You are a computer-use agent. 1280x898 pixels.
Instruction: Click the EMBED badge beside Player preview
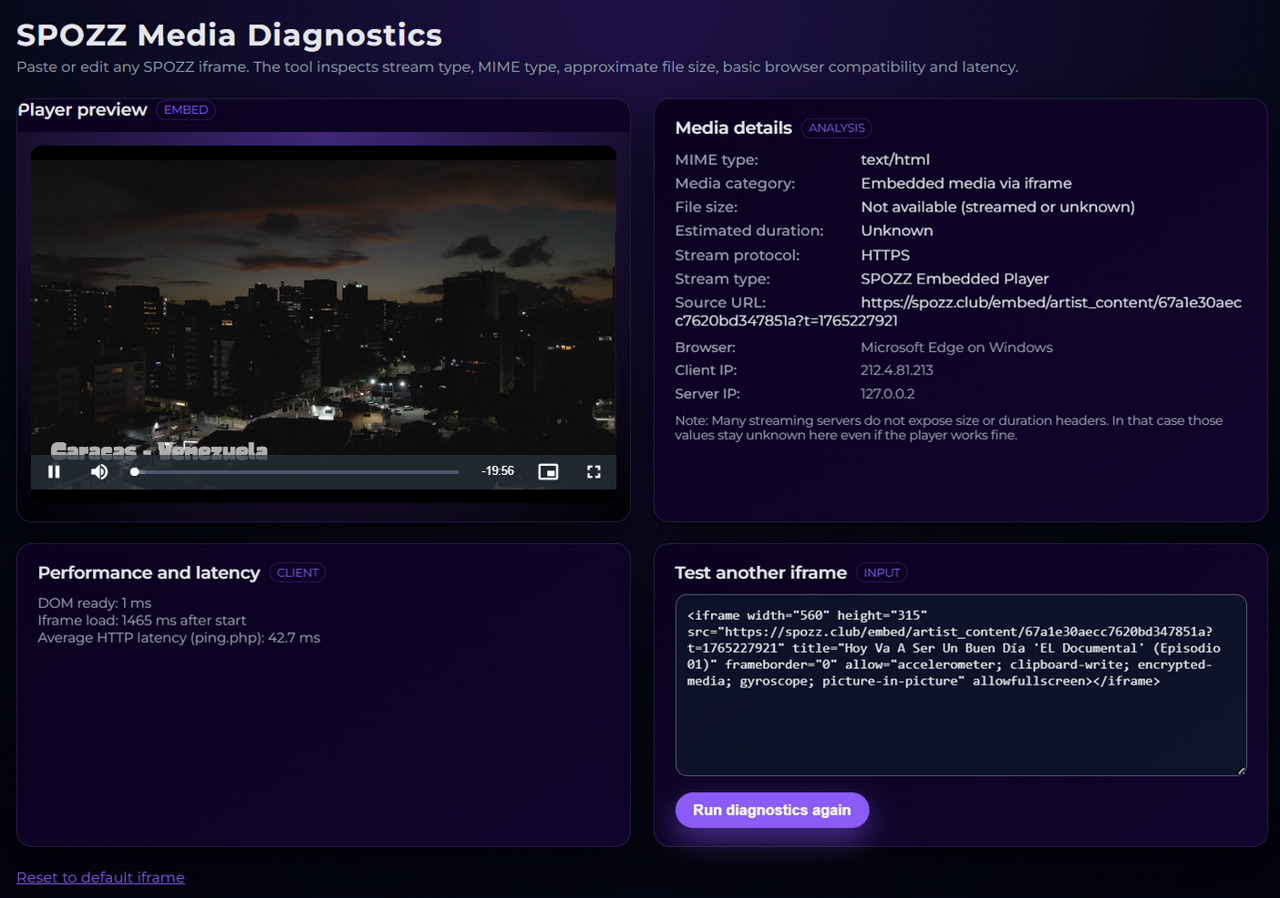tap(186, 110)
